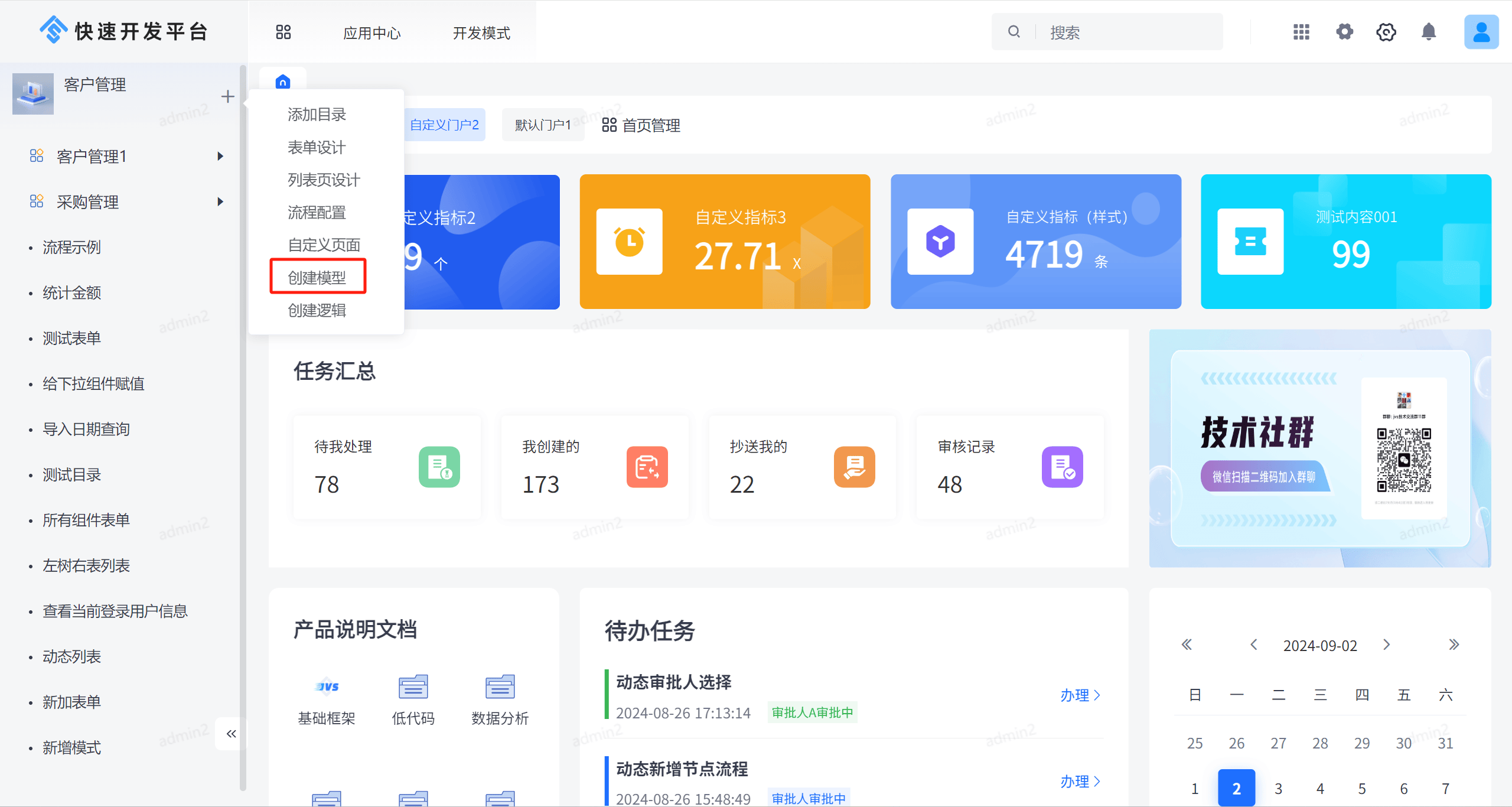This screenshot has width=1512, height=807.
Task: Click the 待我处理 green task icon
Action: click(x=439, y=467)
